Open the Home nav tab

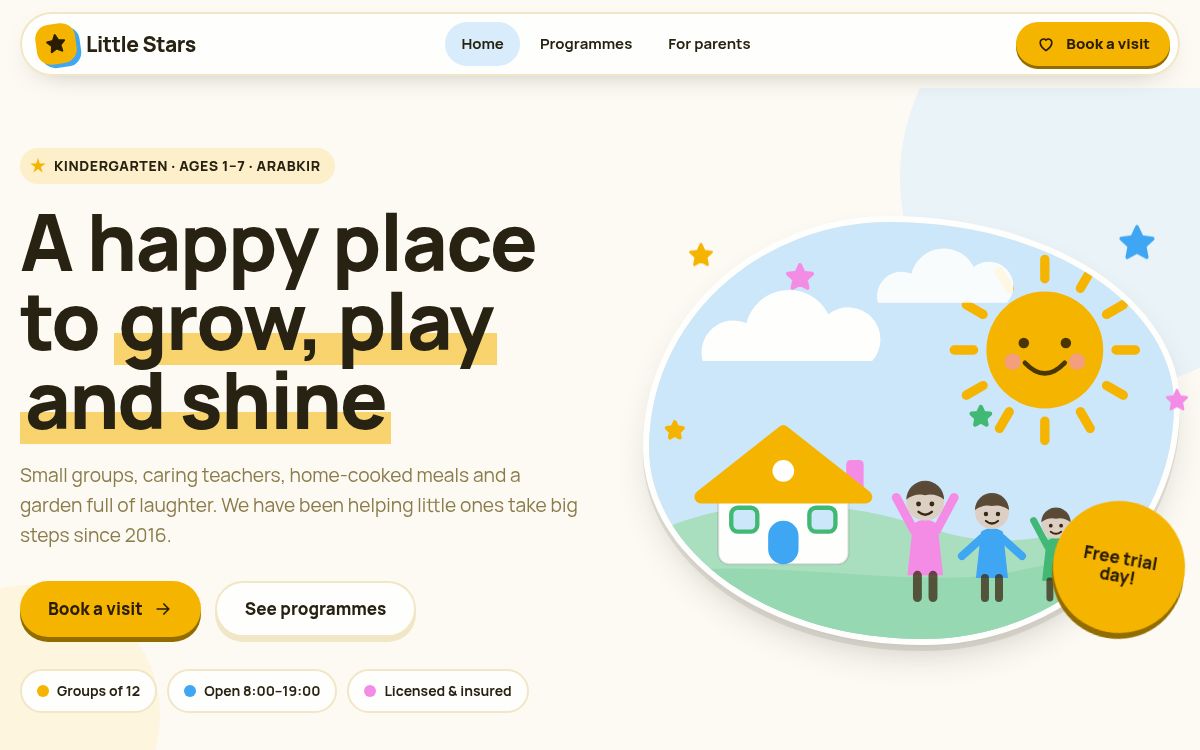[x=482, y=44]
